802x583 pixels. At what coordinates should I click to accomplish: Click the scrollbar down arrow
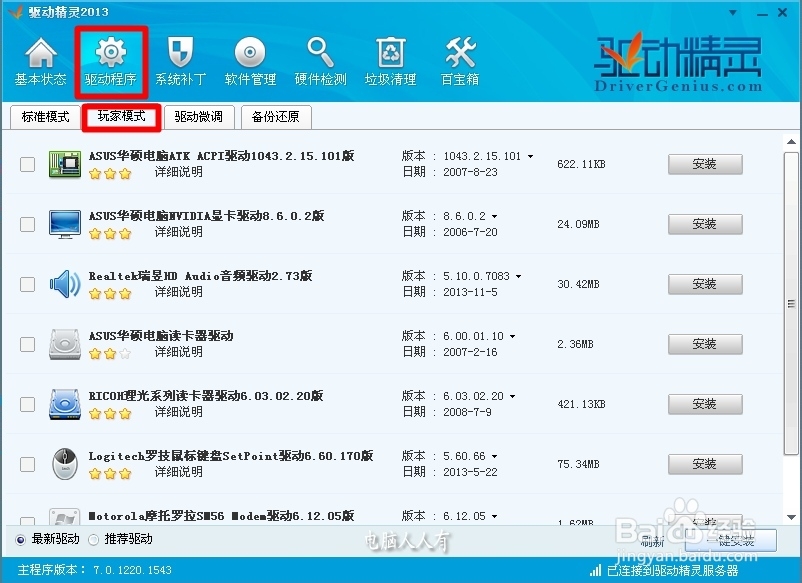(791, 517)
